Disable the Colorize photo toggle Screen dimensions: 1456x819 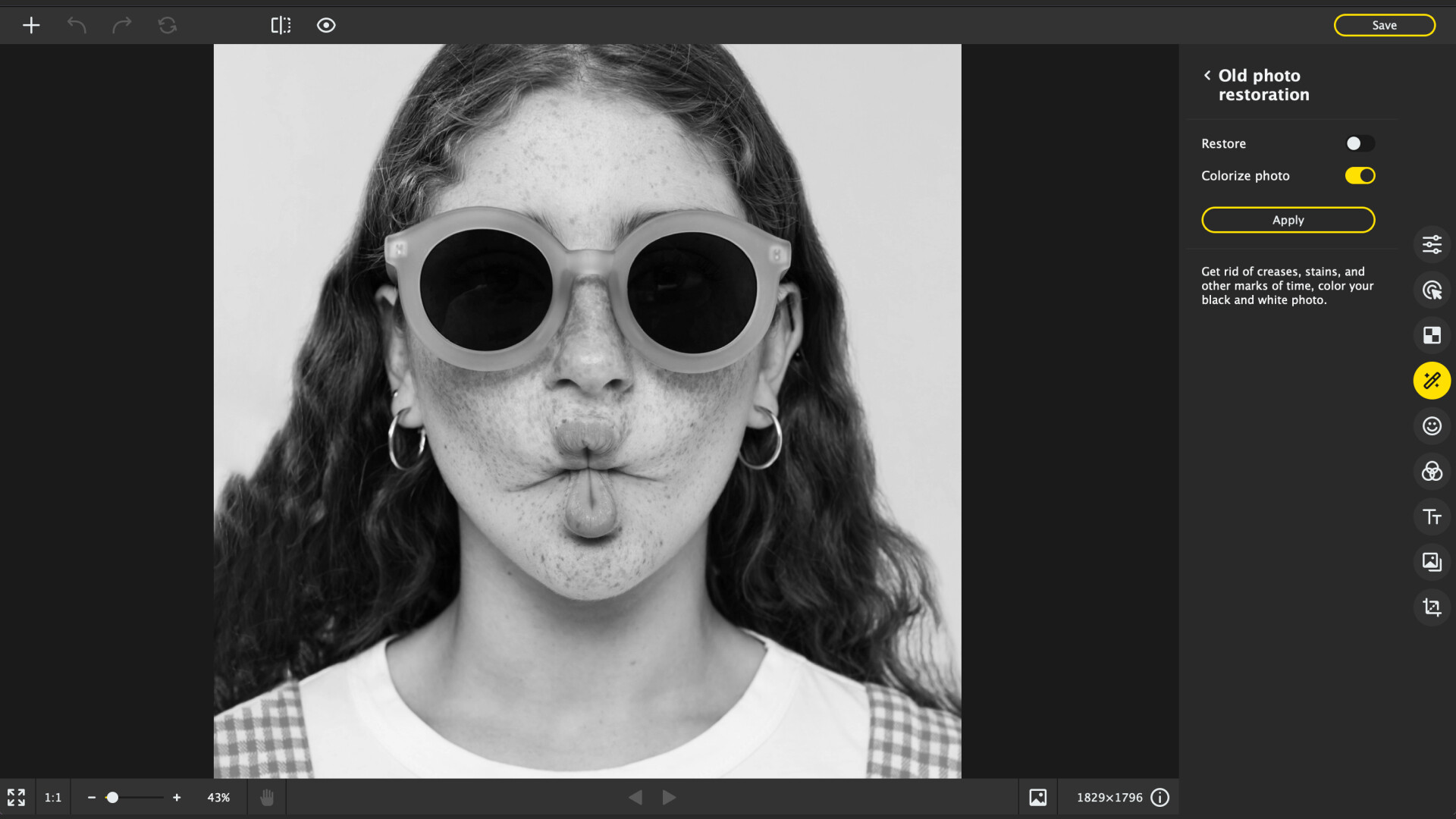point(1360,176)
